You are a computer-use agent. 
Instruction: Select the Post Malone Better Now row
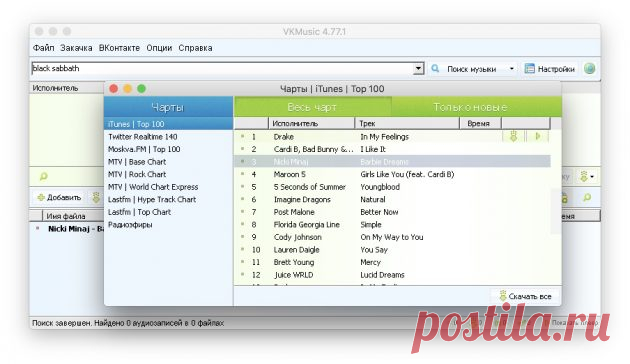392,212
